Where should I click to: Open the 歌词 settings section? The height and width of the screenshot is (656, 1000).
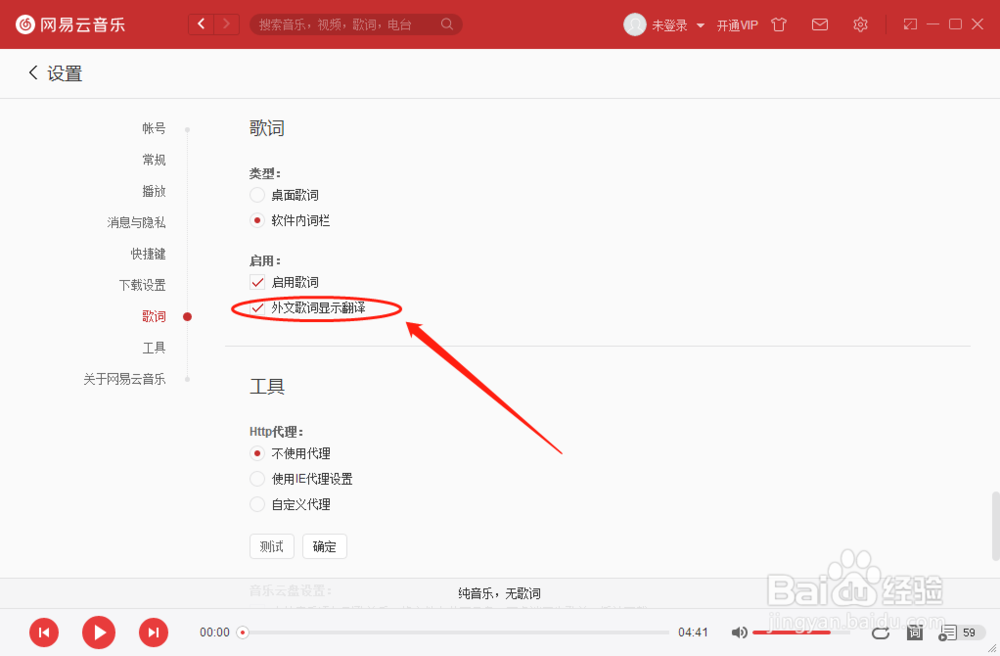(154, 316)
